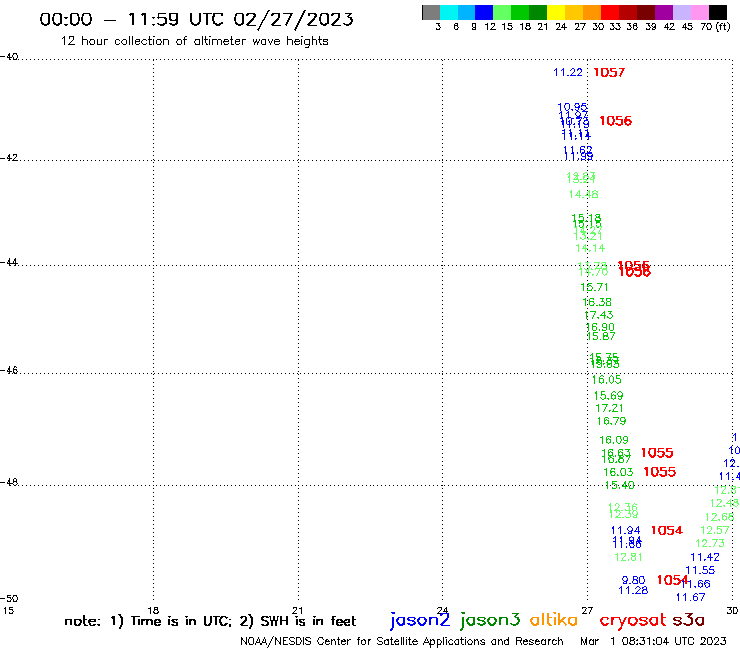Click the green '12.57' wave height value
Viewport: 740px width, 650px height.
tap(715, 530)
